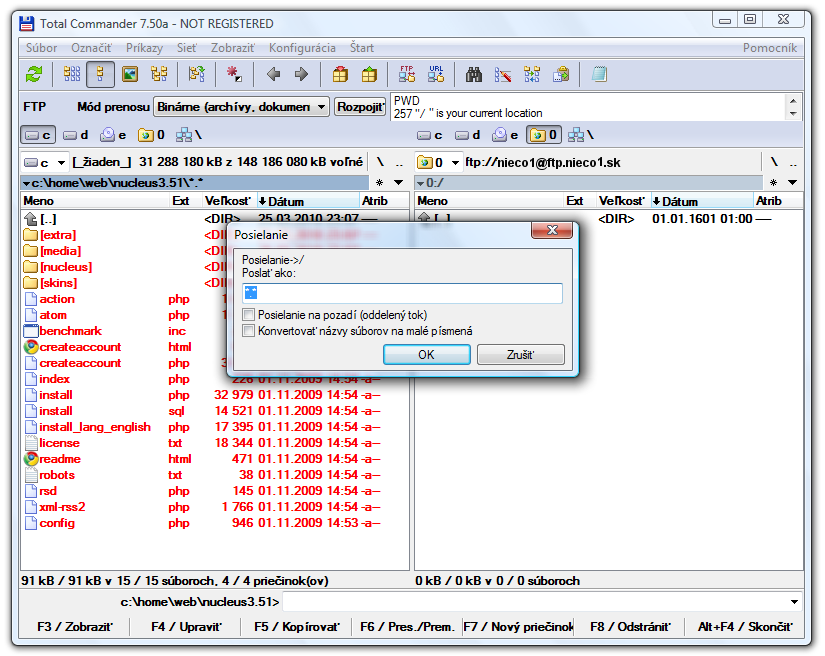Select the full details view icon
Viewport: 825px width, 656px height.
point(100,74)
